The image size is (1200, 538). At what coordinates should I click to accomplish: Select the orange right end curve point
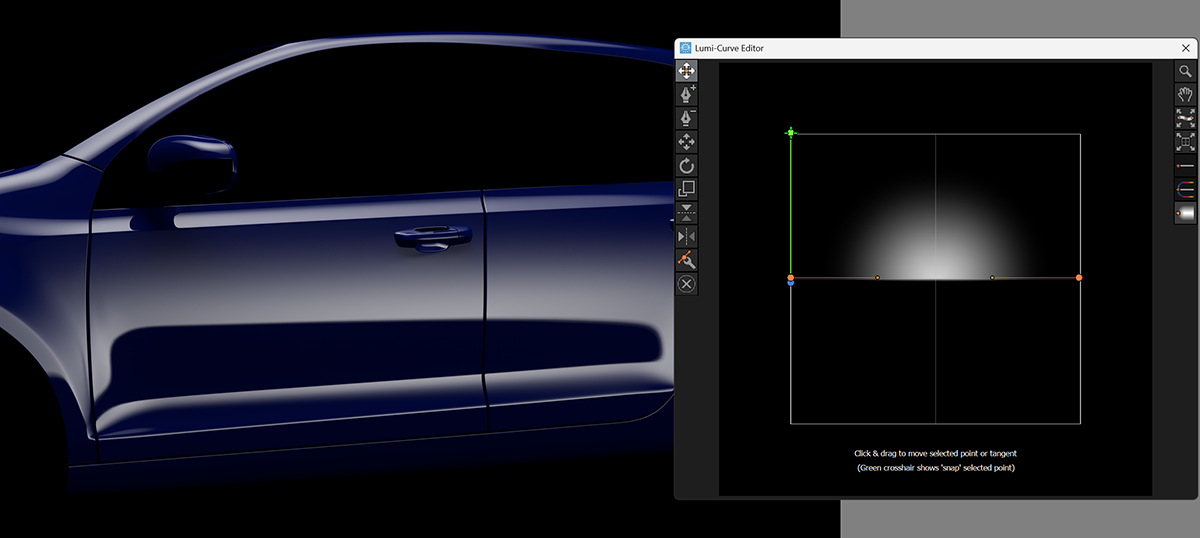point(1079,277)
